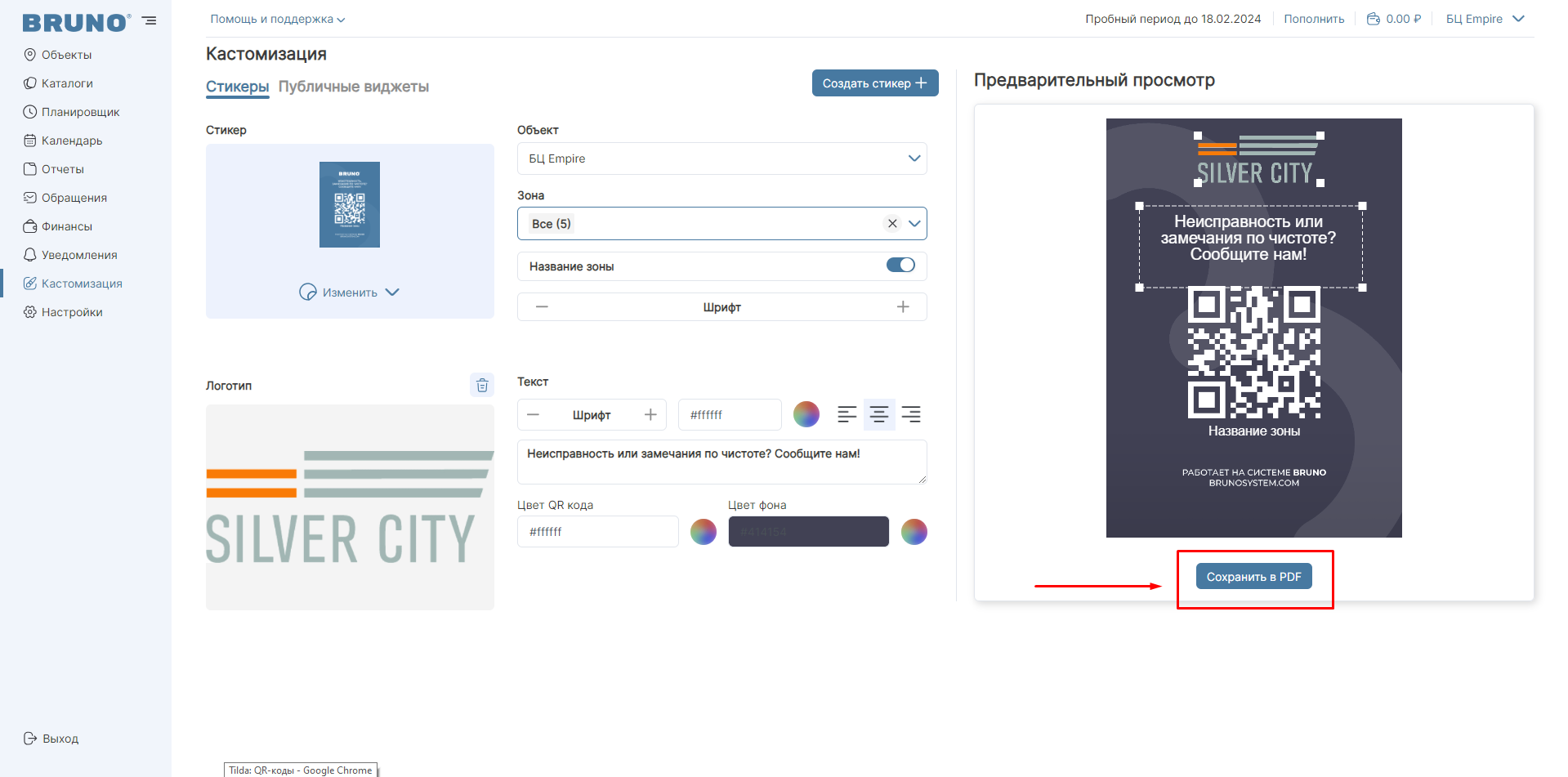Expand Объект dropdown БЦ Empire

click(722, 159)
